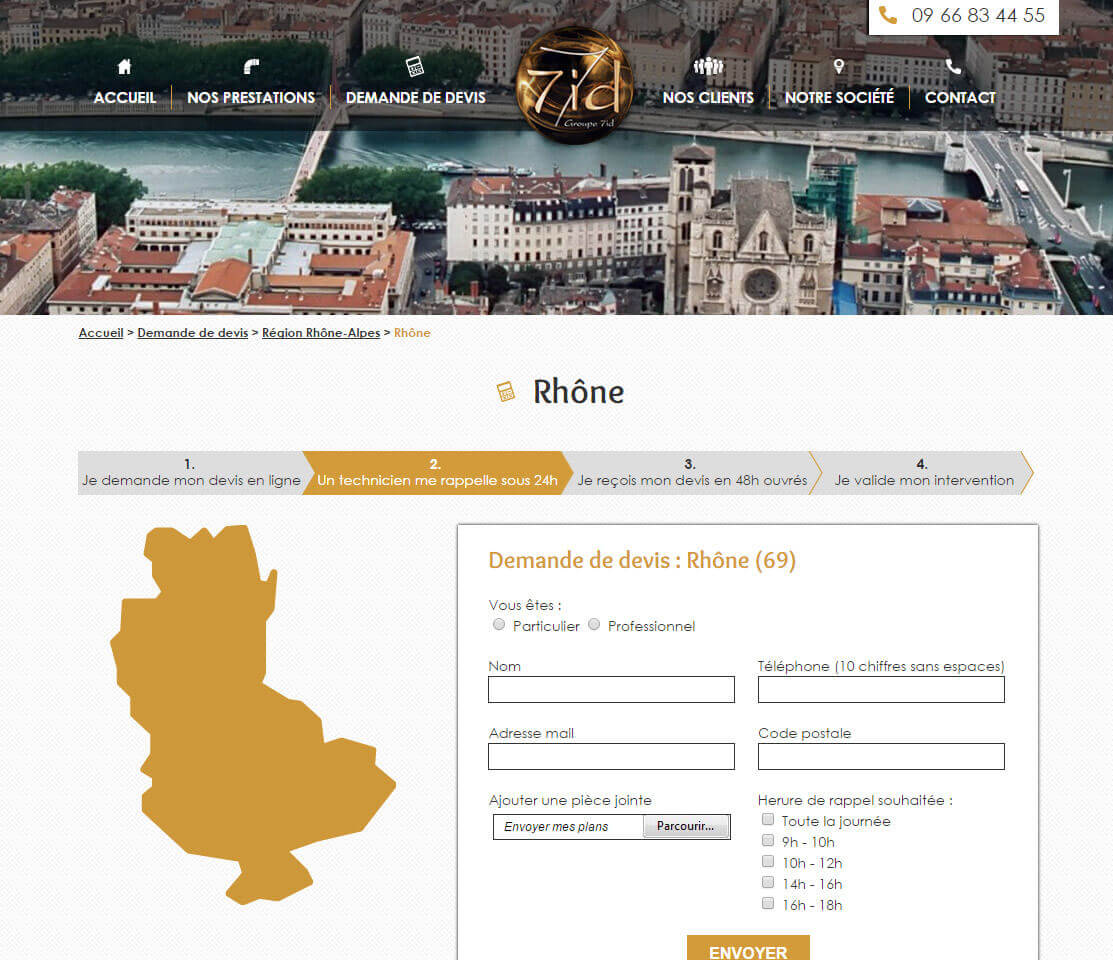Follow the Région Rhône-Alpes breadcrumb link

tap(321, 333)
